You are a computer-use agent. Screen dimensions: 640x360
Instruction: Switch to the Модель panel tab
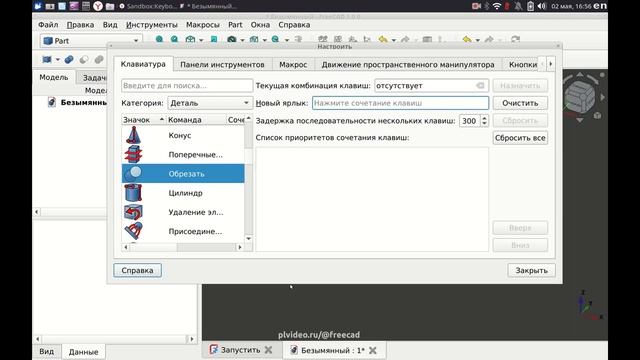click(53, 77)
